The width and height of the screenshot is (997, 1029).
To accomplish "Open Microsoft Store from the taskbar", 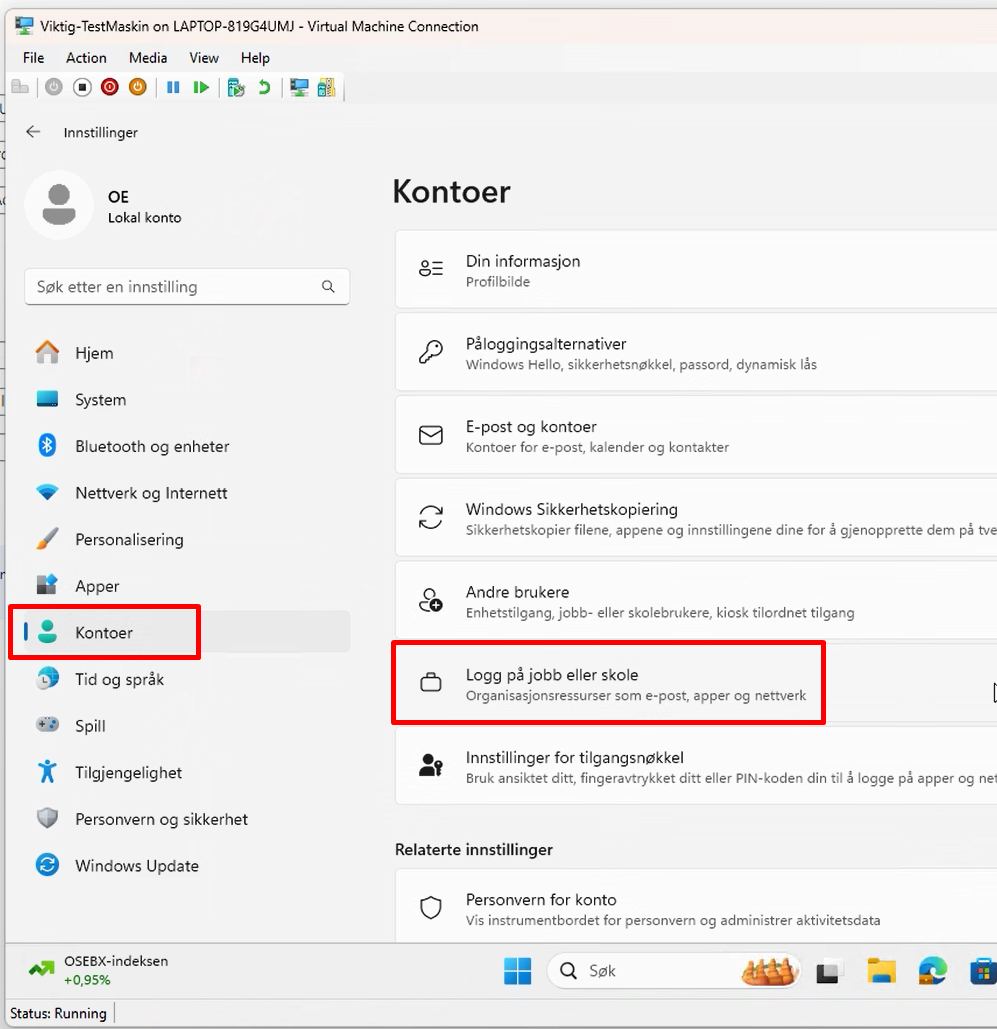I will click(x=983, y=971).
